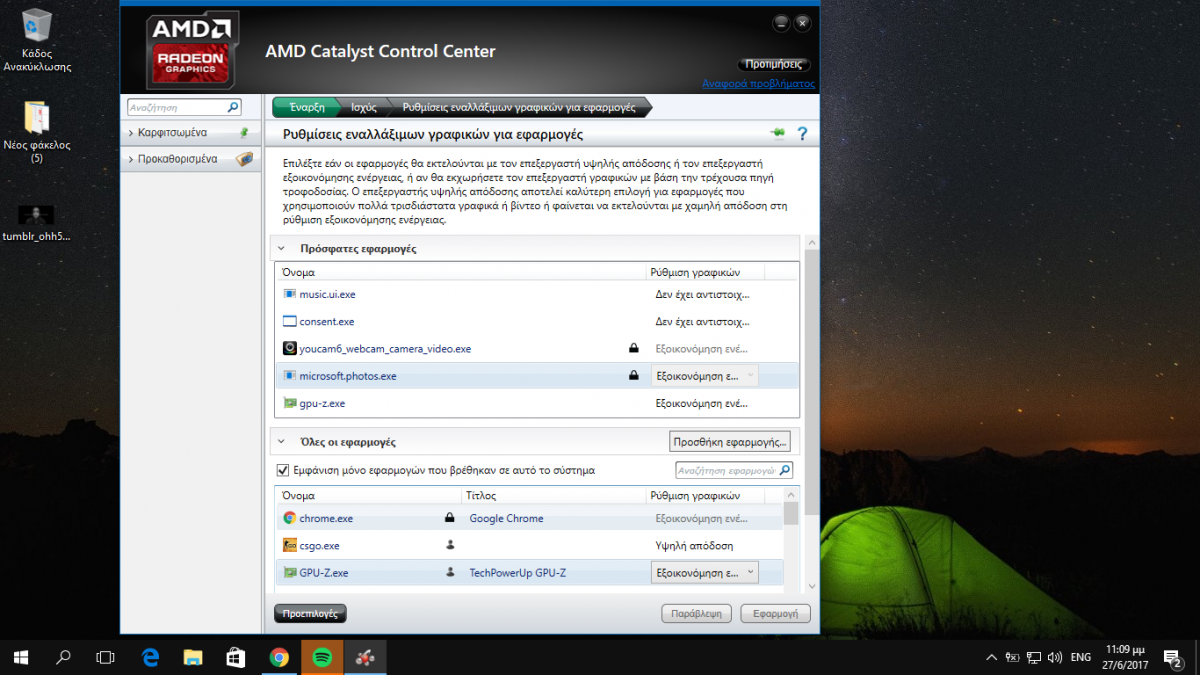Select the music.ui.exe row
Viewport: 1200px width, 675px height.
coord(537,294)
